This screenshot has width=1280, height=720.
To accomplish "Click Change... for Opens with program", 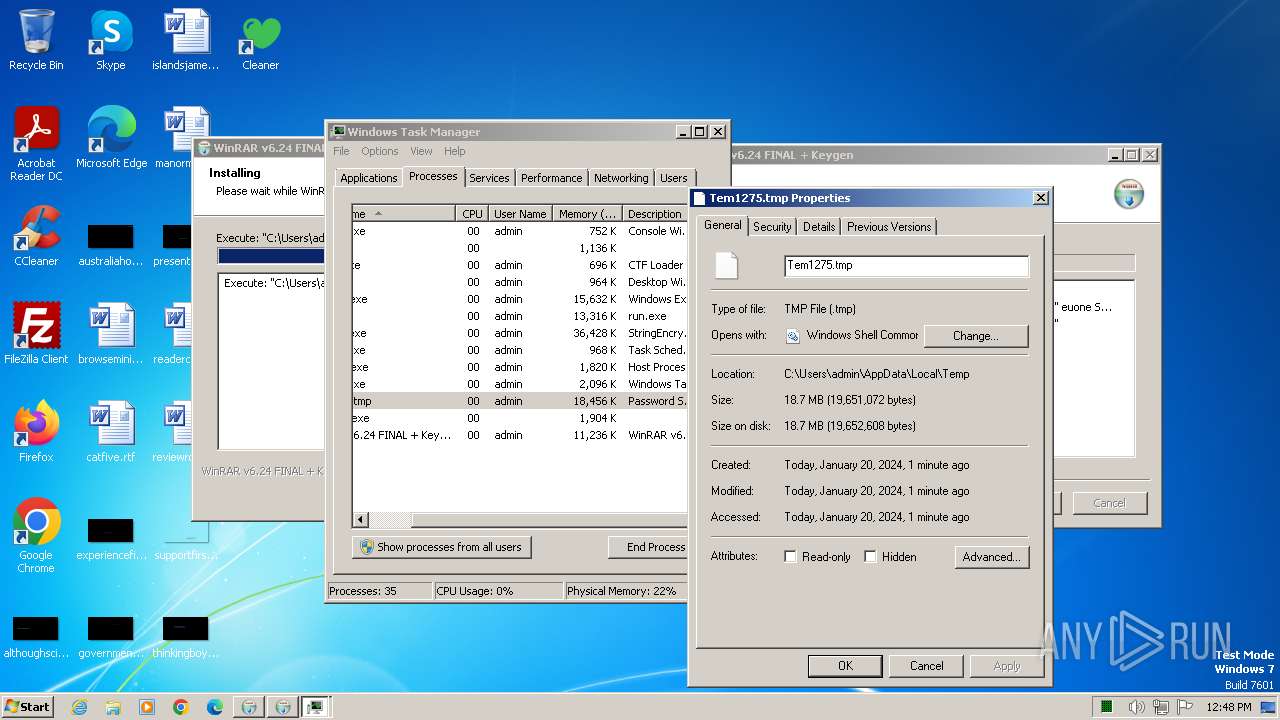I will point(976,336).
